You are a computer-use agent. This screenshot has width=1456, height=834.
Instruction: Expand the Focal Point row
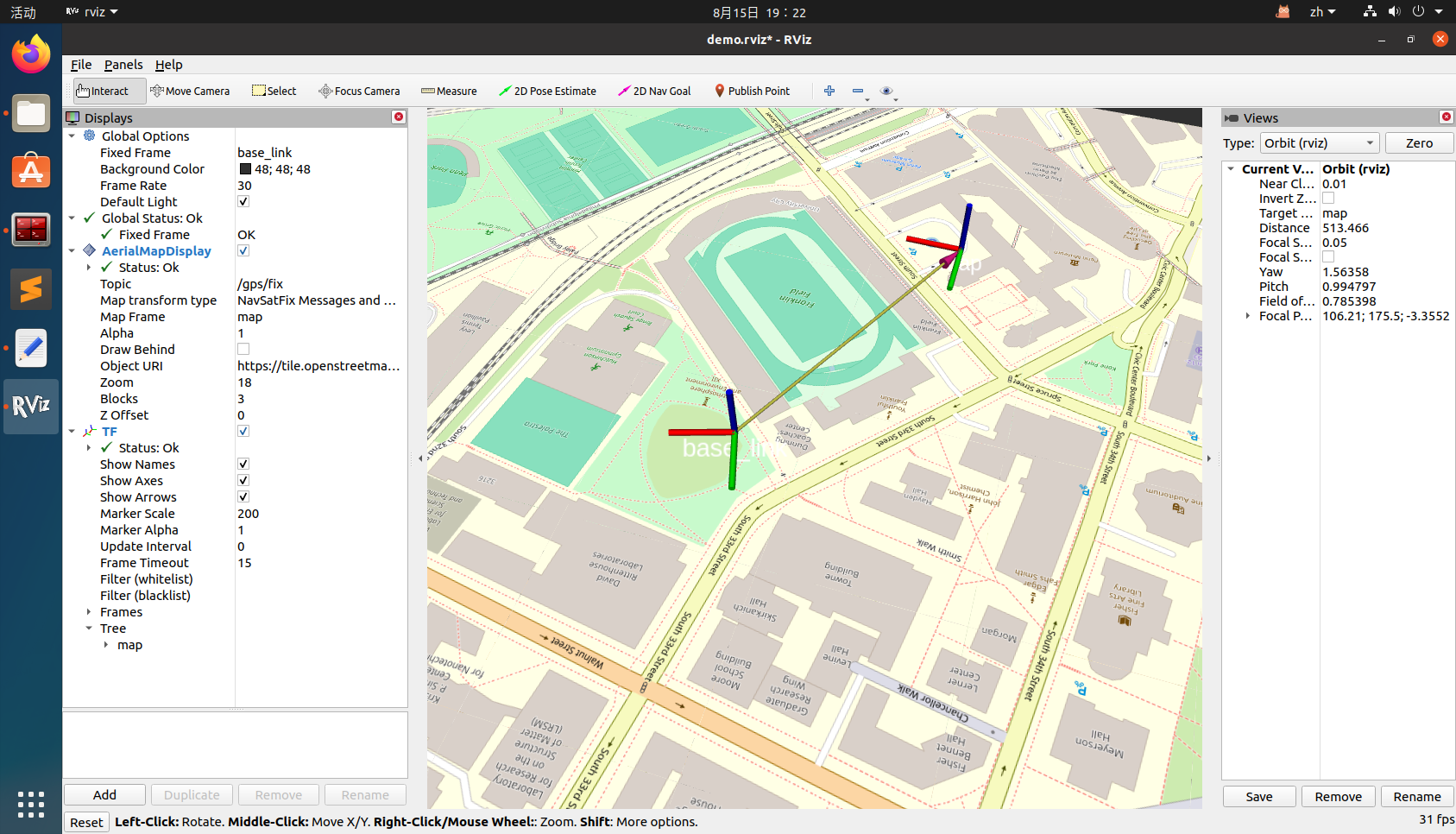coord(1248,316)
